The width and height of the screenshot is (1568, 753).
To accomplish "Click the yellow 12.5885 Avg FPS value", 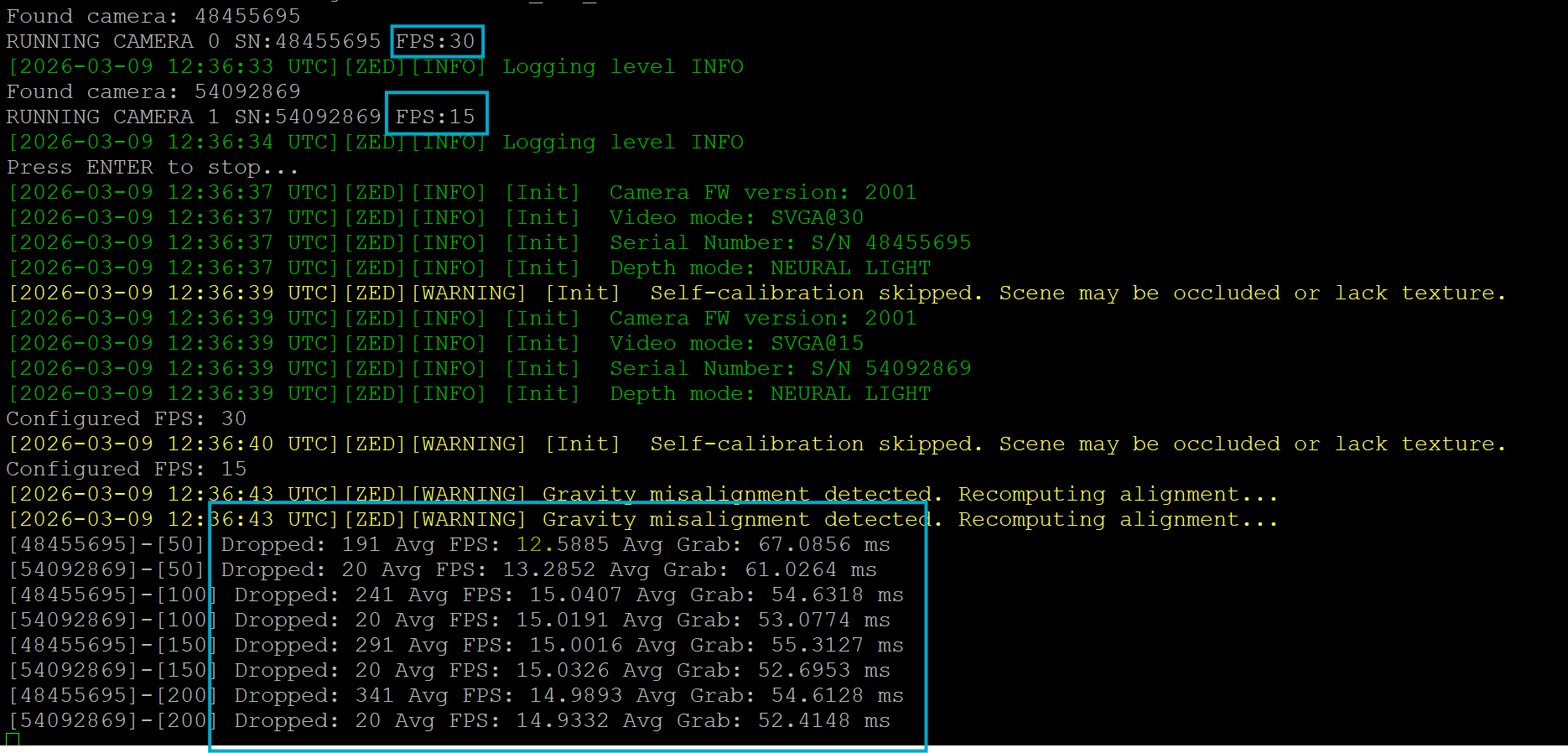I will pos(562,544).
